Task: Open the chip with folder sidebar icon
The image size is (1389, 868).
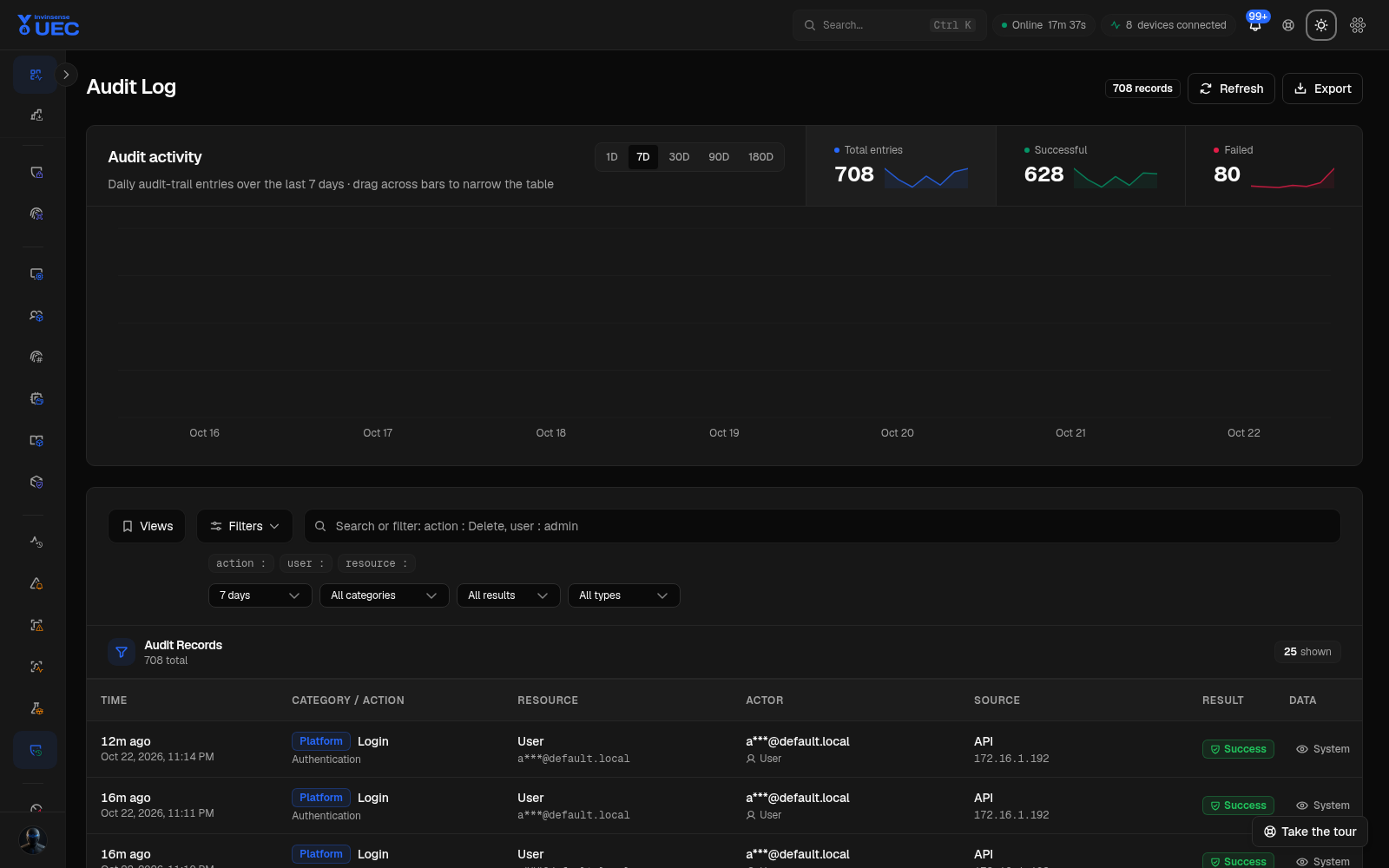Action: click(36, 398)
